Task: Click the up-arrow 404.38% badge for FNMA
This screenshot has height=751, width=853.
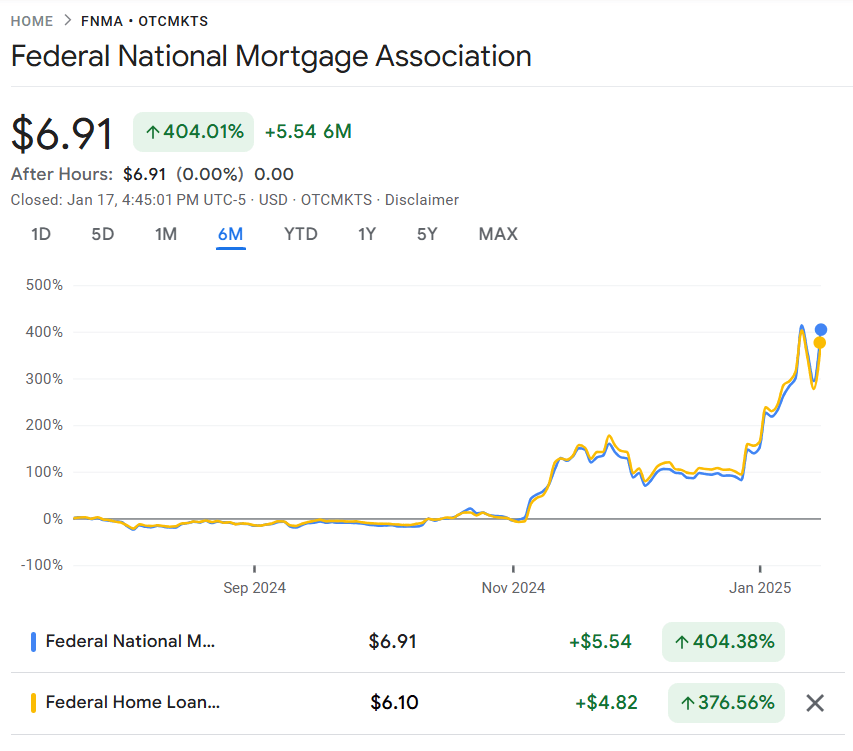Action: pyautogui.click(x=723, y=642)
